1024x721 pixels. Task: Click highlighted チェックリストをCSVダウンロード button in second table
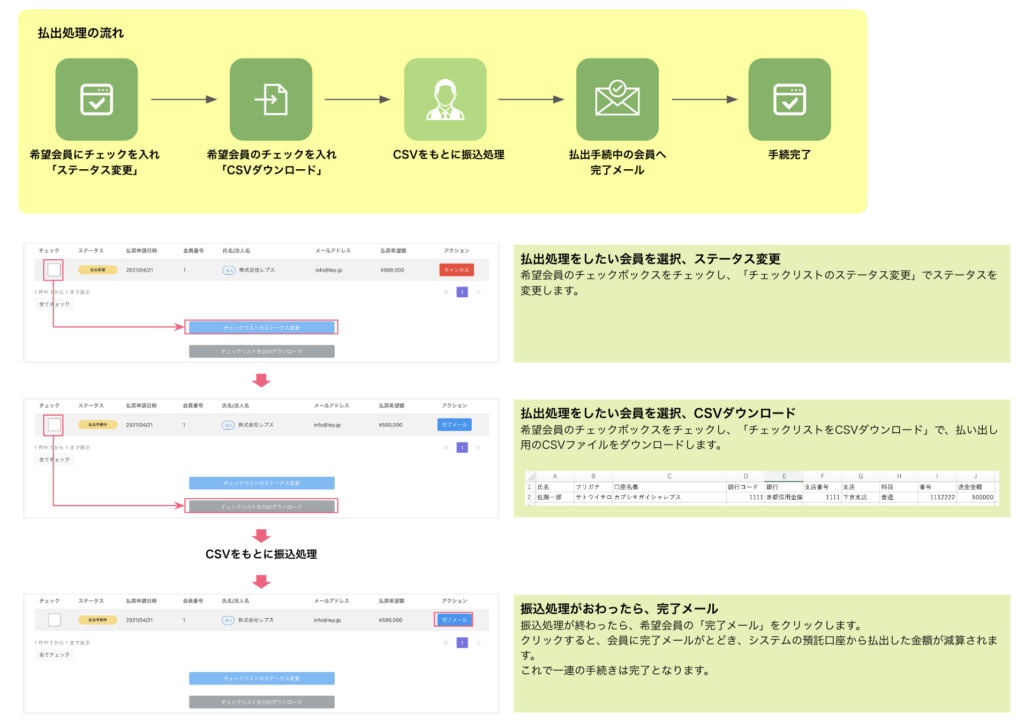click(261, 507)
